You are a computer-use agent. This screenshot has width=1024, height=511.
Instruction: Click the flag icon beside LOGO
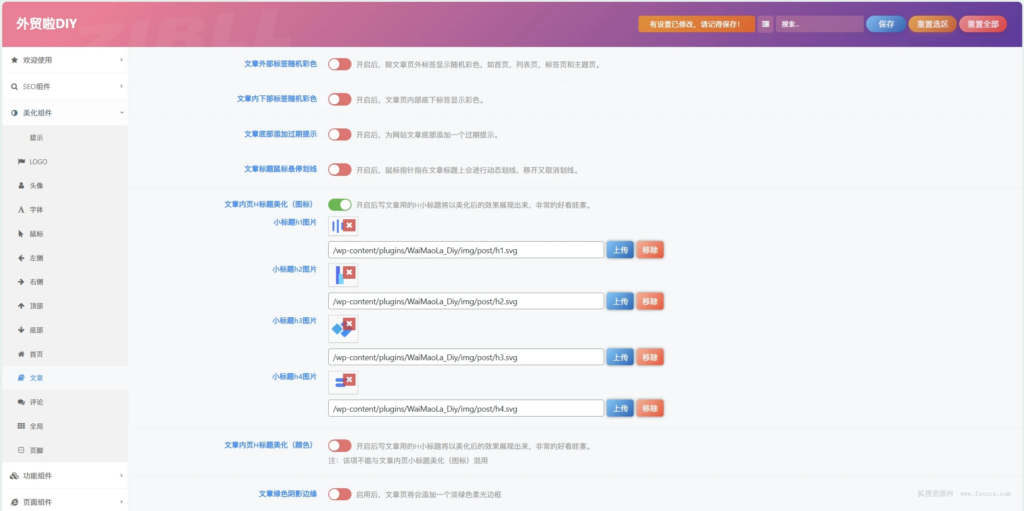point(22,161)
